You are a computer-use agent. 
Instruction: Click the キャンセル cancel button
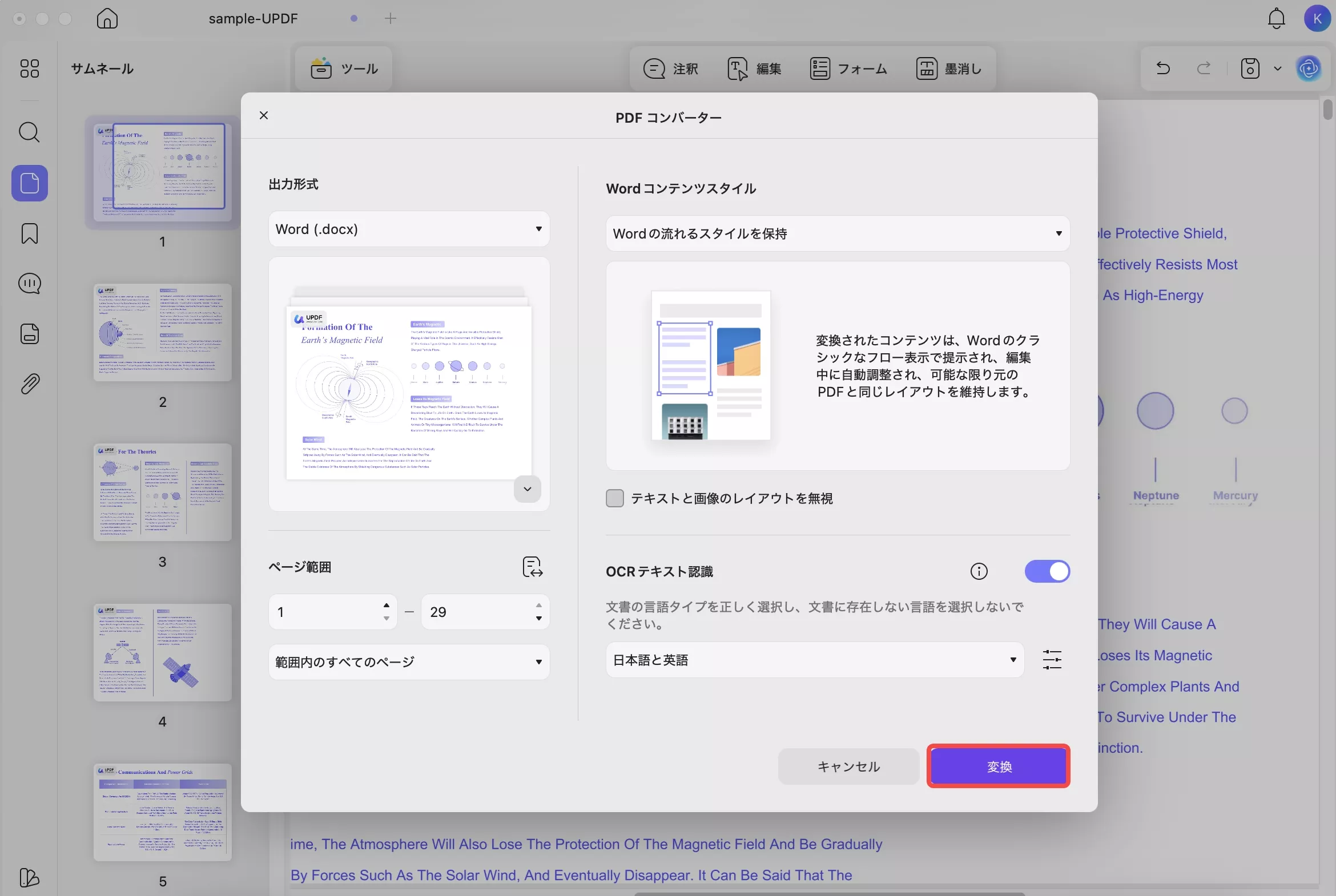coord(848,766)
